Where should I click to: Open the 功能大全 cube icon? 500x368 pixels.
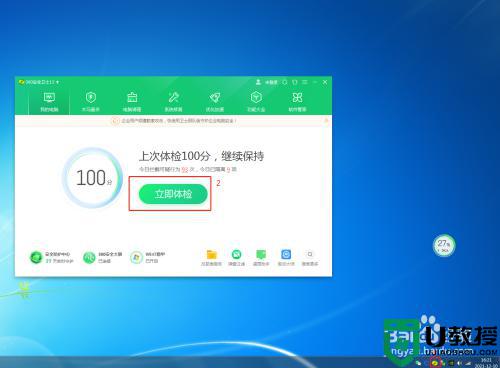[x=256, y=102]
